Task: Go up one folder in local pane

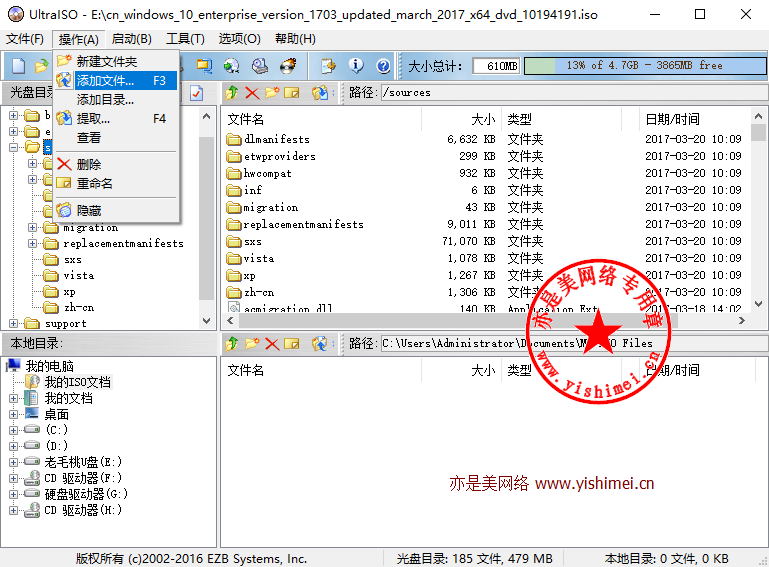Action: coord(232,344)
